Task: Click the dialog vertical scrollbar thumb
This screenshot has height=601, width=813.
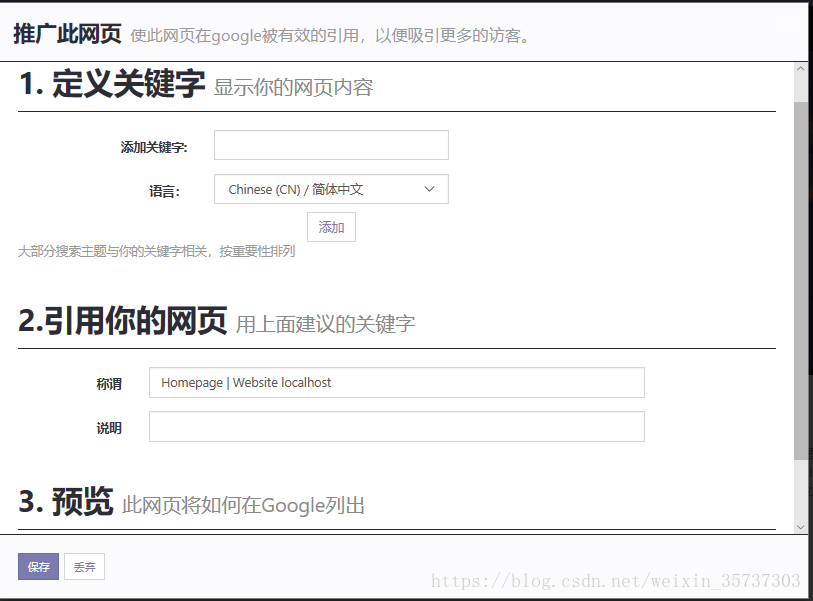Action: [x=801, y=280]
